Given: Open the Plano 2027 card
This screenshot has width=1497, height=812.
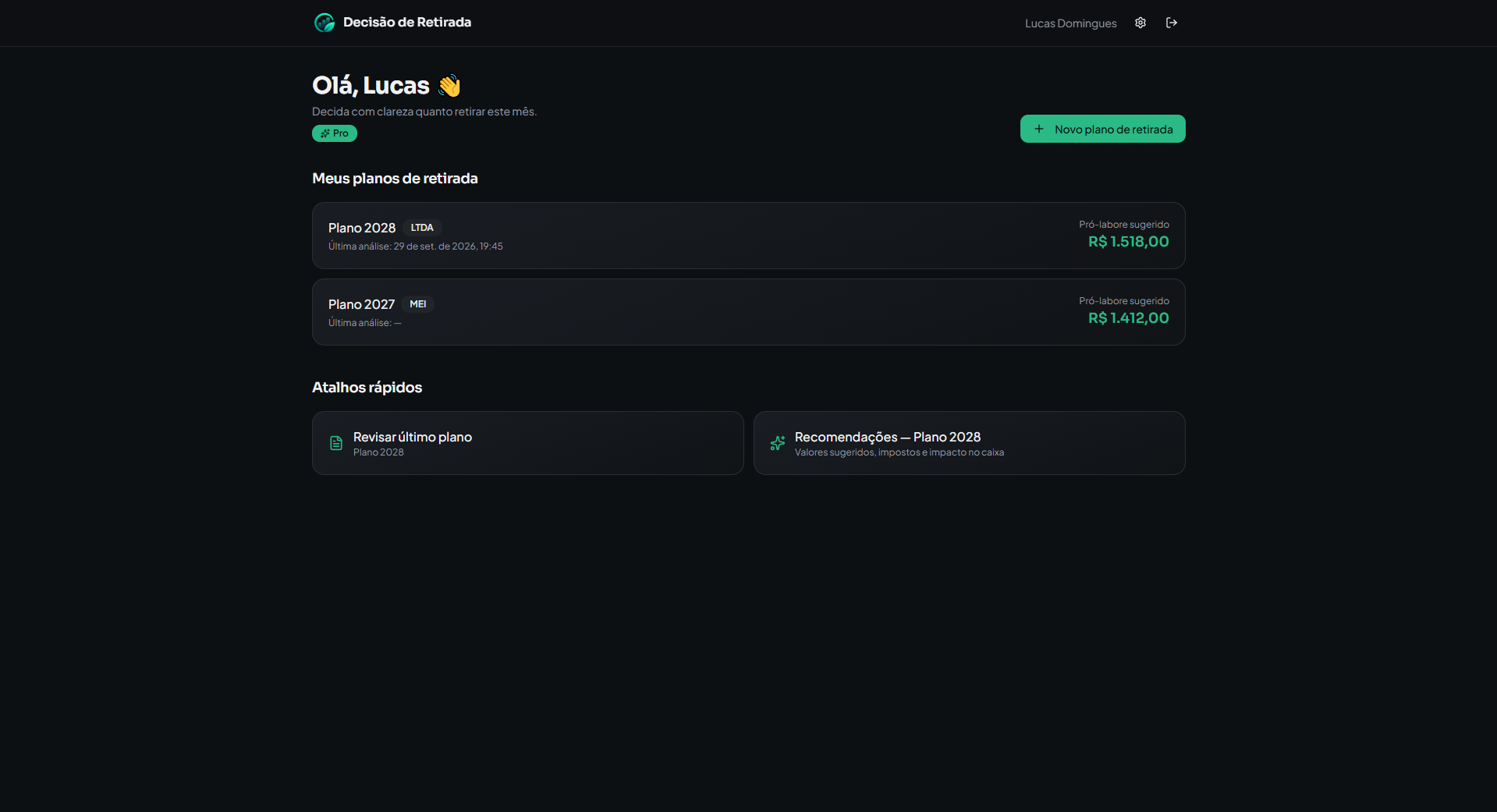Looking at the screenshot, I should pyautogui.click(x=749, y=312).
